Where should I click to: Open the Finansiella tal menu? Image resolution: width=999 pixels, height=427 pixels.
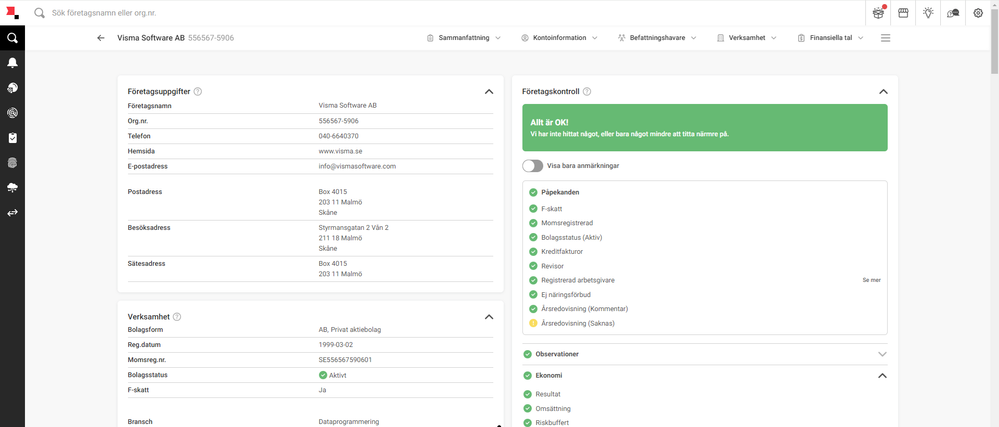coord(831,38)
